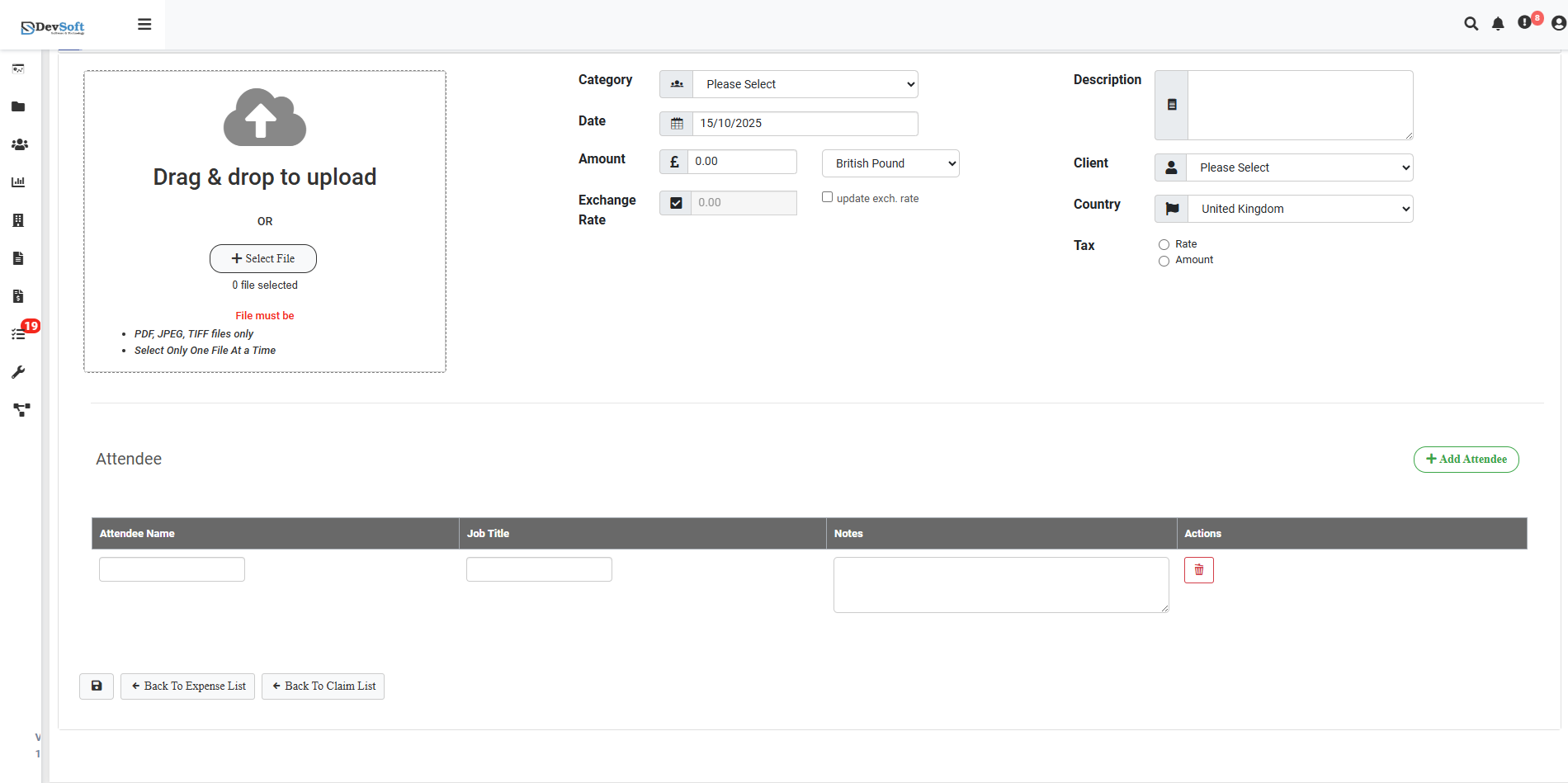Enable the update exch. rate checkbox
The width and height of the screenshot is (1568, 783).
pyautogui.click(x=827, y=197)
